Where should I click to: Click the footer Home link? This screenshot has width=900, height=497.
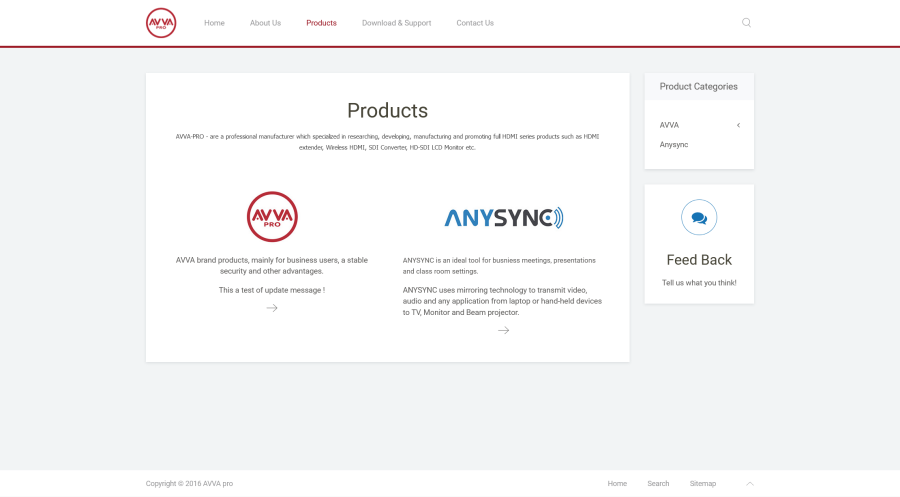coord(617,484)
